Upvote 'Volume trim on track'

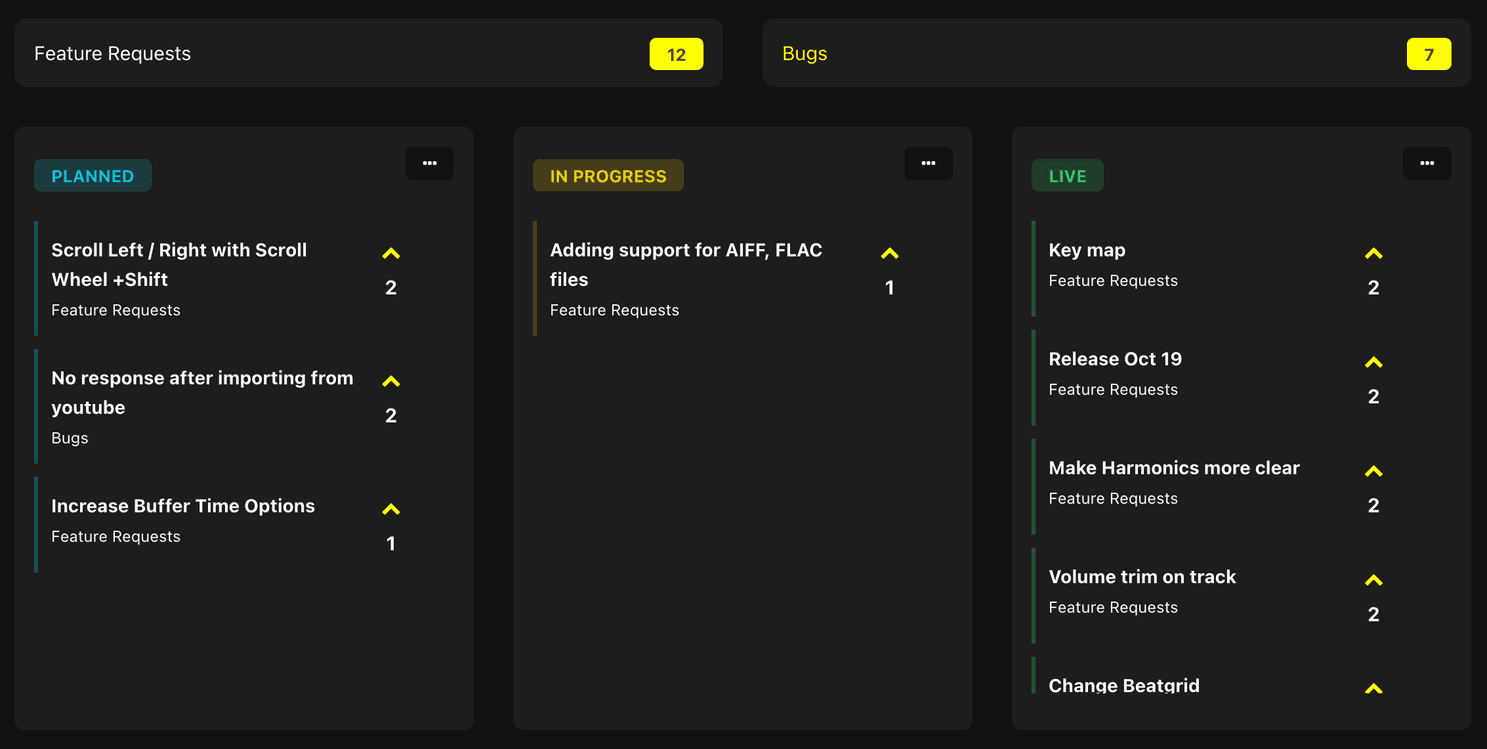point(1373,580)
